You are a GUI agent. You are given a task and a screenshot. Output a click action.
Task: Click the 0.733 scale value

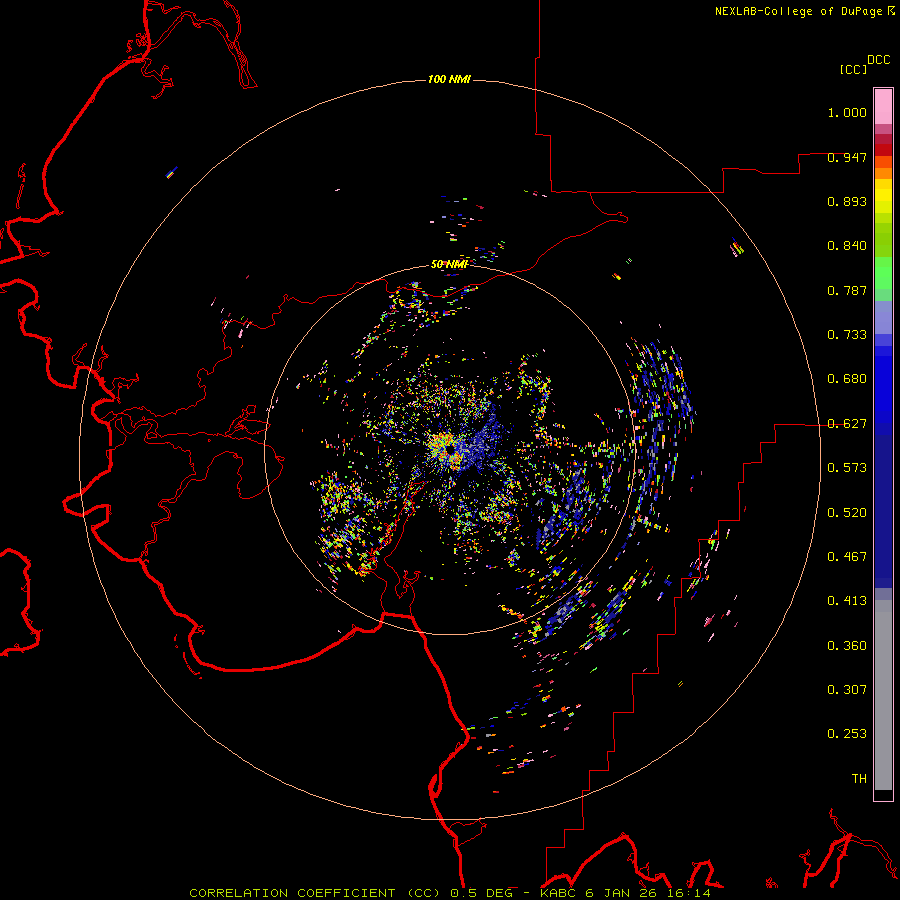coord(847,334)
